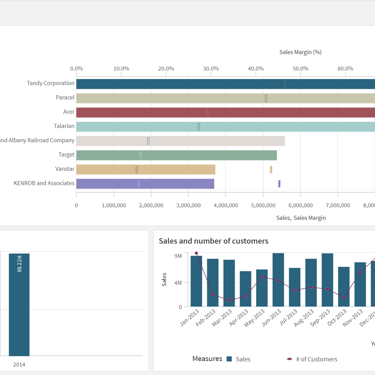Select the 2014 bar labeled 58.22M
375x375 pixels.
point(19,305)
